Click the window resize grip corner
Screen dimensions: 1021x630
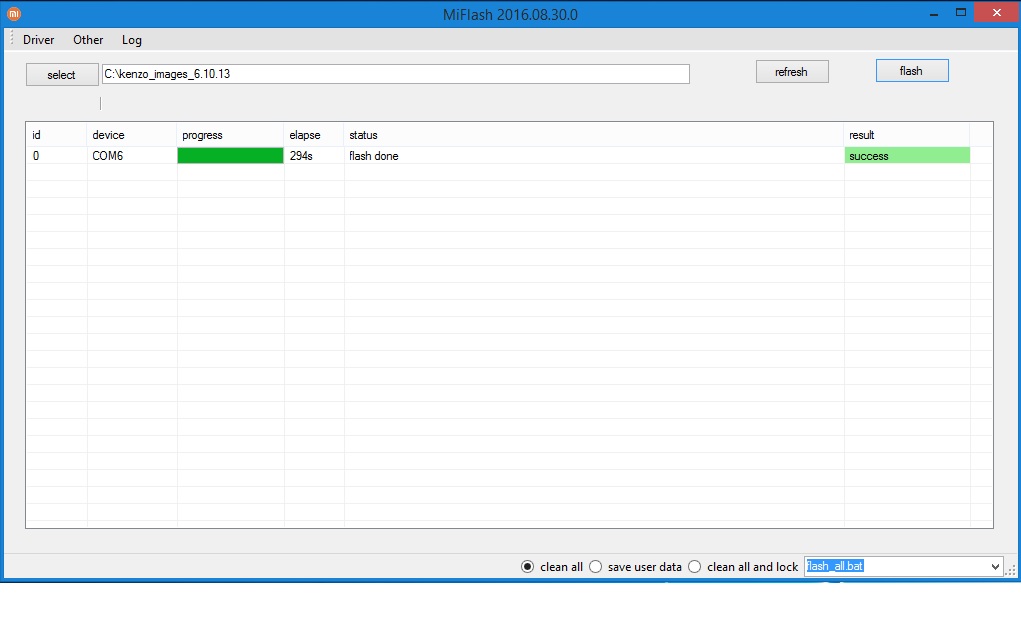coord(1011,570)
